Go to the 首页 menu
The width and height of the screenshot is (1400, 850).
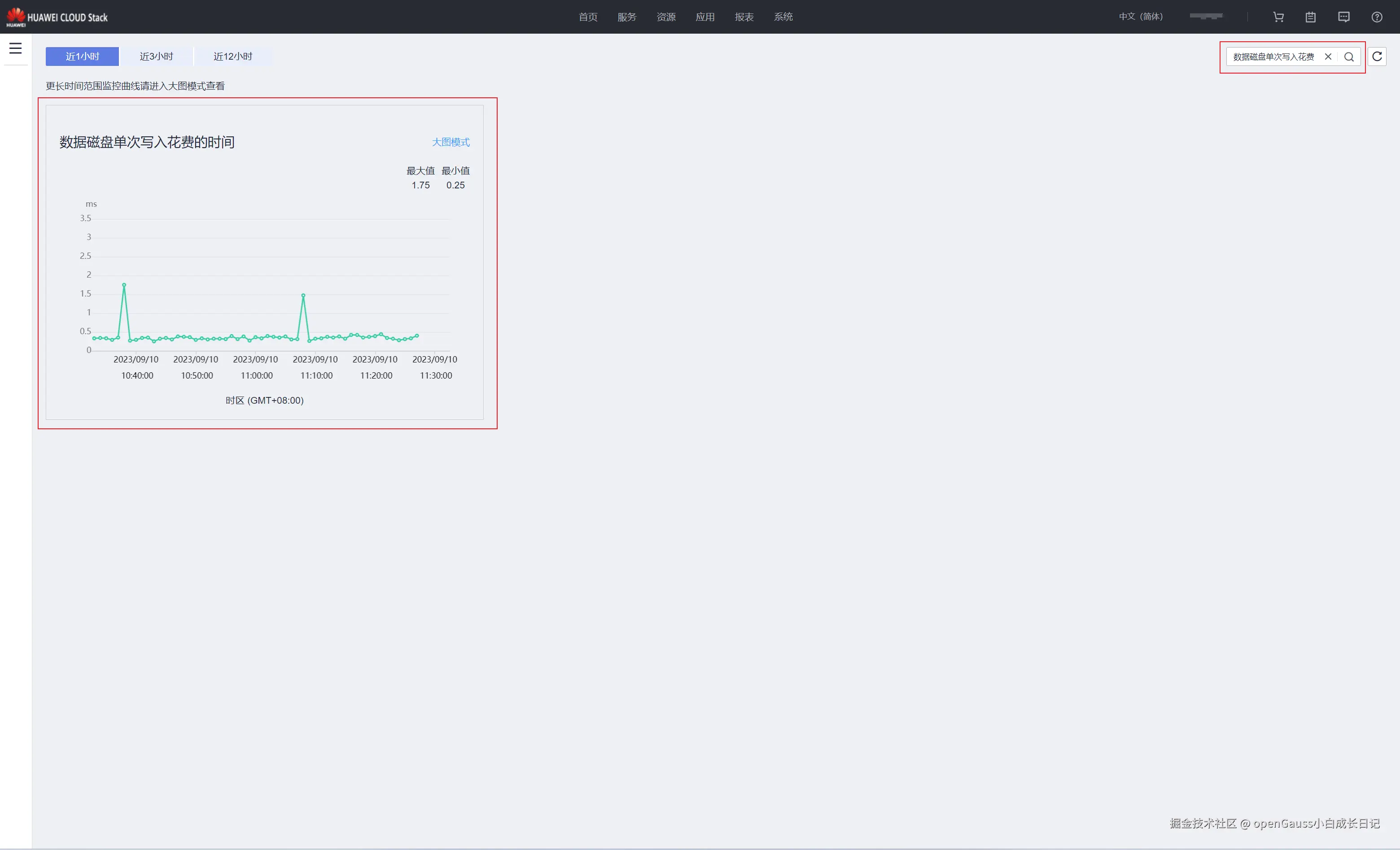(588, 17)
